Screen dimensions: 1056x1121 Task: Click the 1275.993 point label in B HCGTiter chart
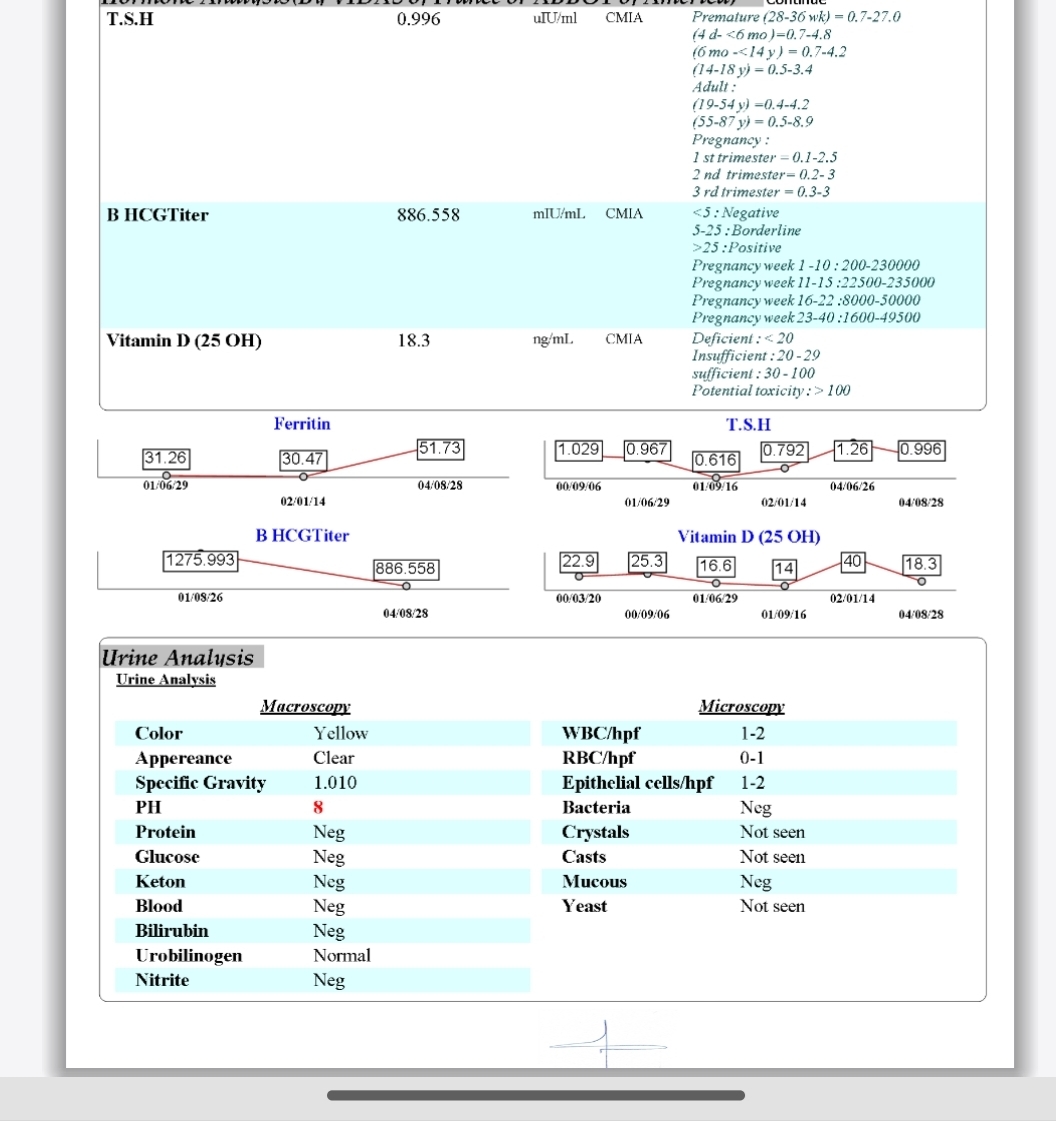click(200, 561)
